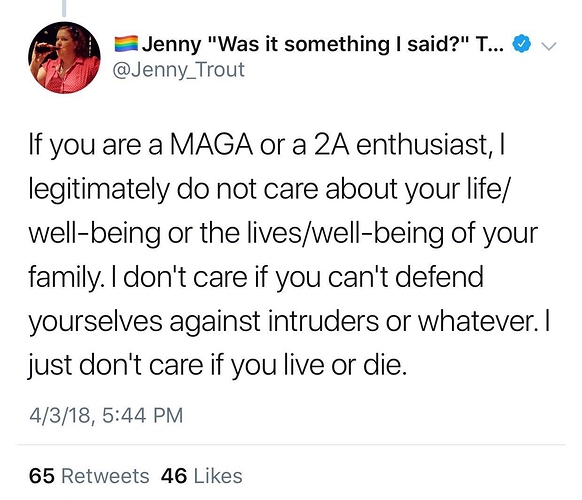Click the word "yourselves" in the tweet

pos(96,322)
